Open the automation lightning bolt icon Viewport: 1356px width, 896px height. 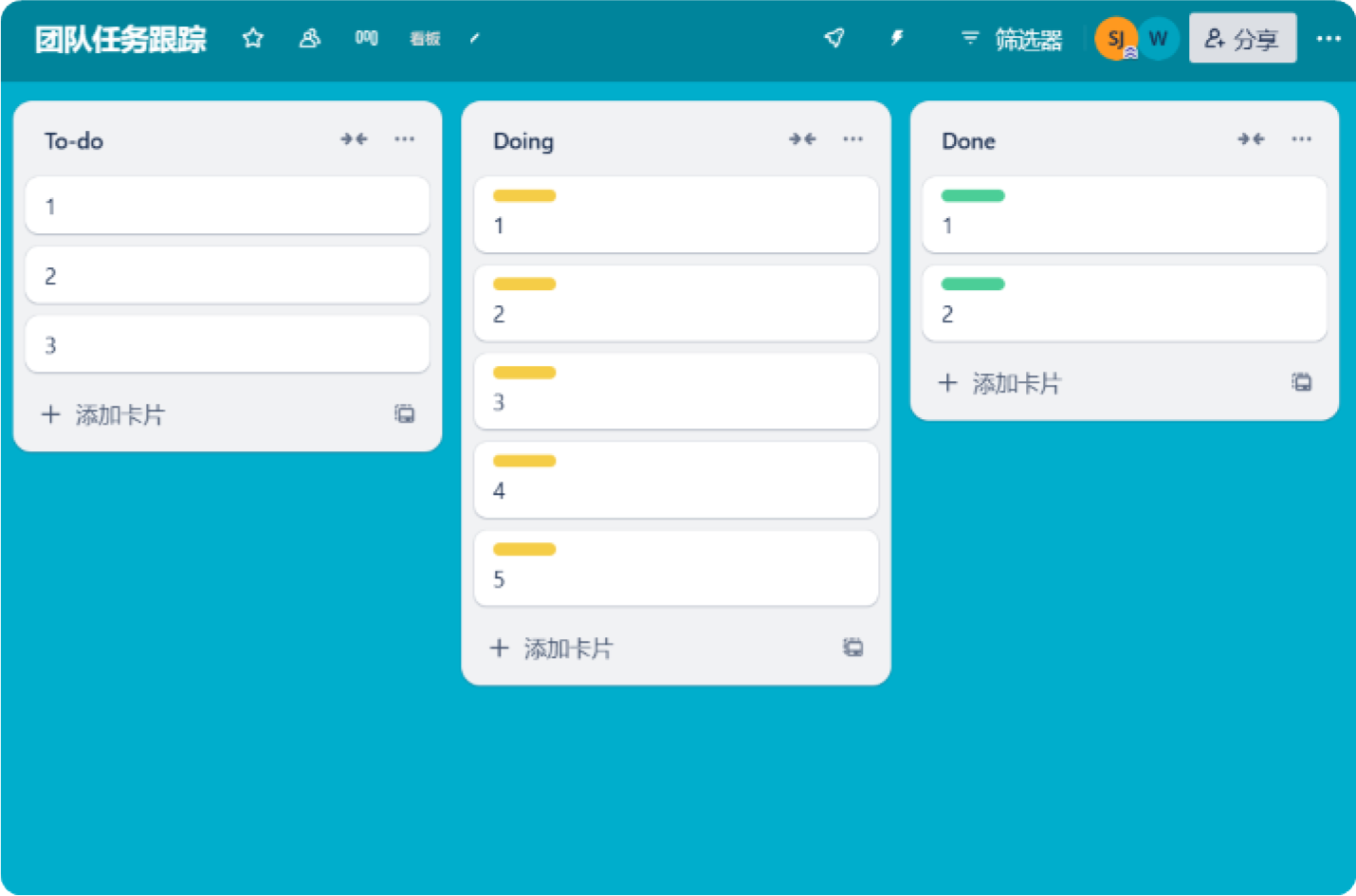[896, 39]
